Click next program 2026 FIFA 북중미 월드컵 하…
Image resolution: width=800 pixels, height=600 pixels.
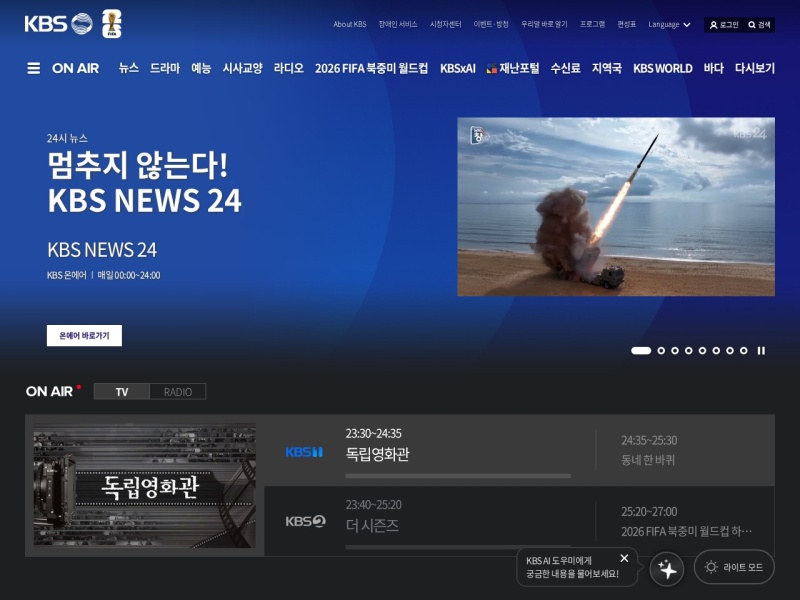pos(687,532)
